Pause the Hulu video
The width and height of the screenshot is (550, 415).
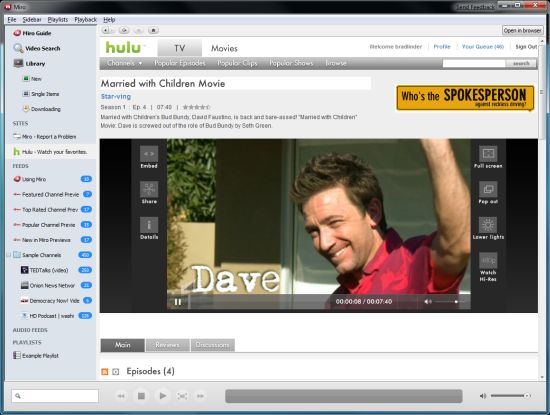pyautogui.click(x=178, y=302)
